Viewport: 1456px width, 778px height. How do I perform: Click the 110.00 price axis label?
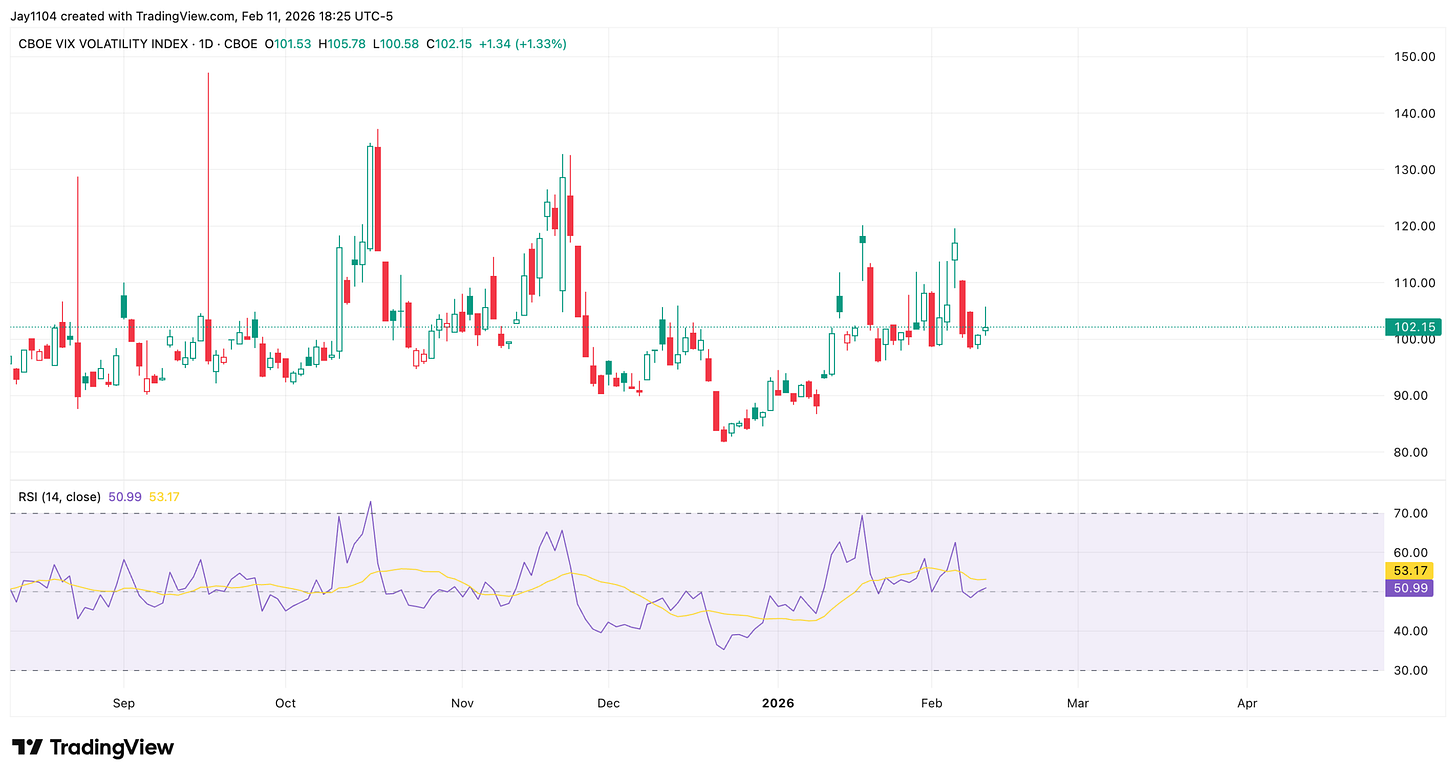pyautogui.click(x=1415, y=283)
